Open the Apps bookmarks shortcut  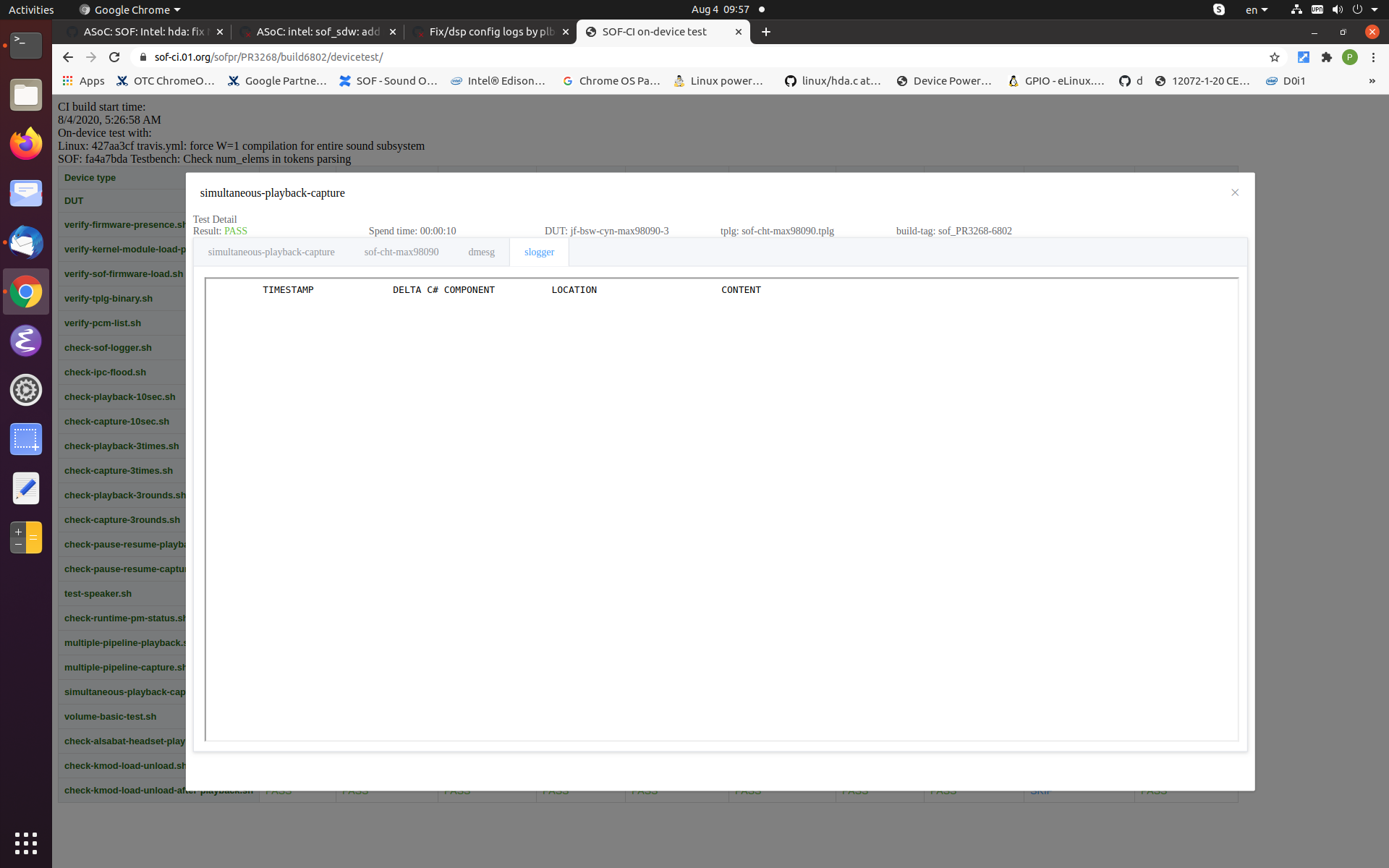pyautogui.click(x=83, y=81)
